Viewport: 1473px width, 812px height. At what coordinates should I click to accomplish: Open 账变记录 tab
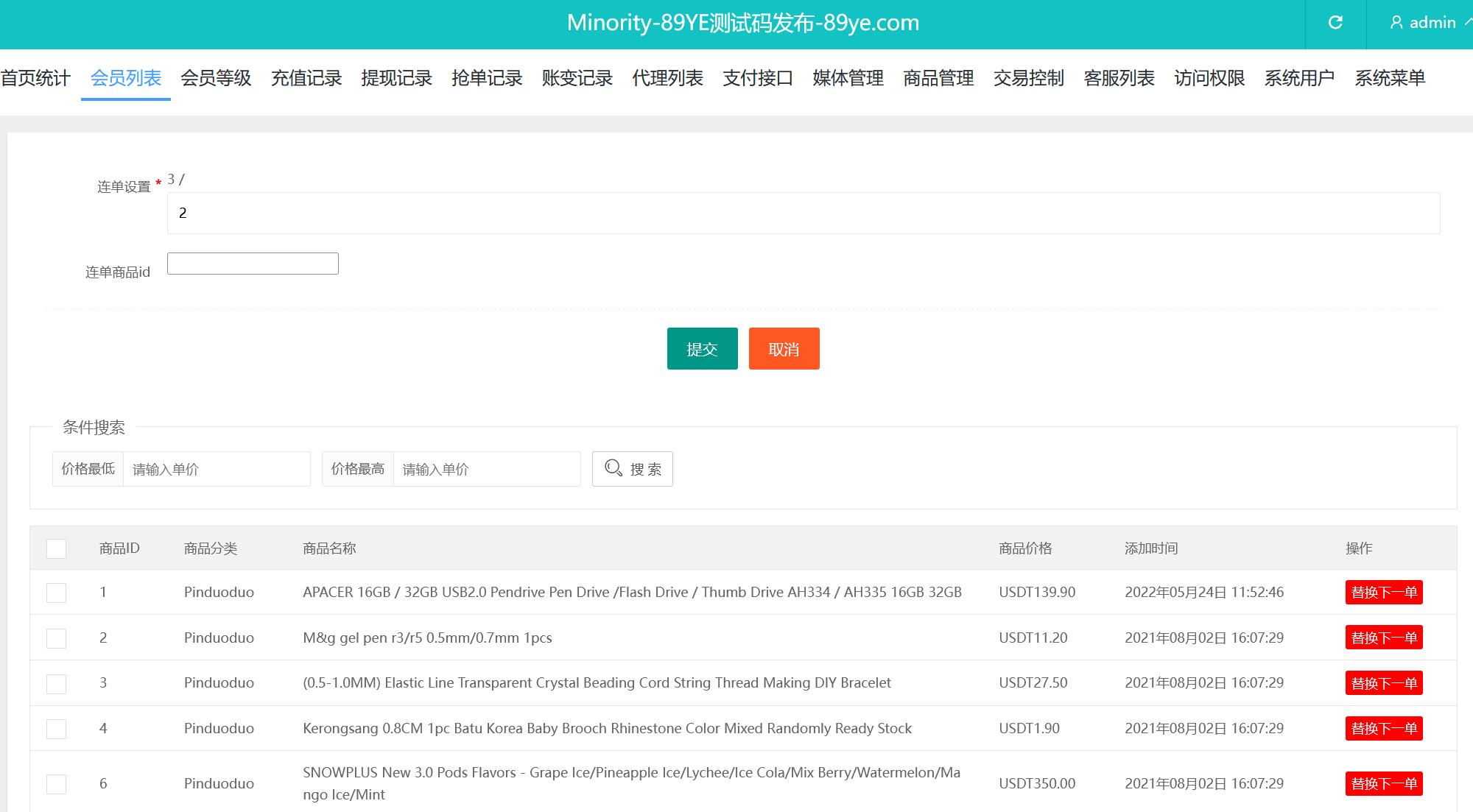[577, 78]
